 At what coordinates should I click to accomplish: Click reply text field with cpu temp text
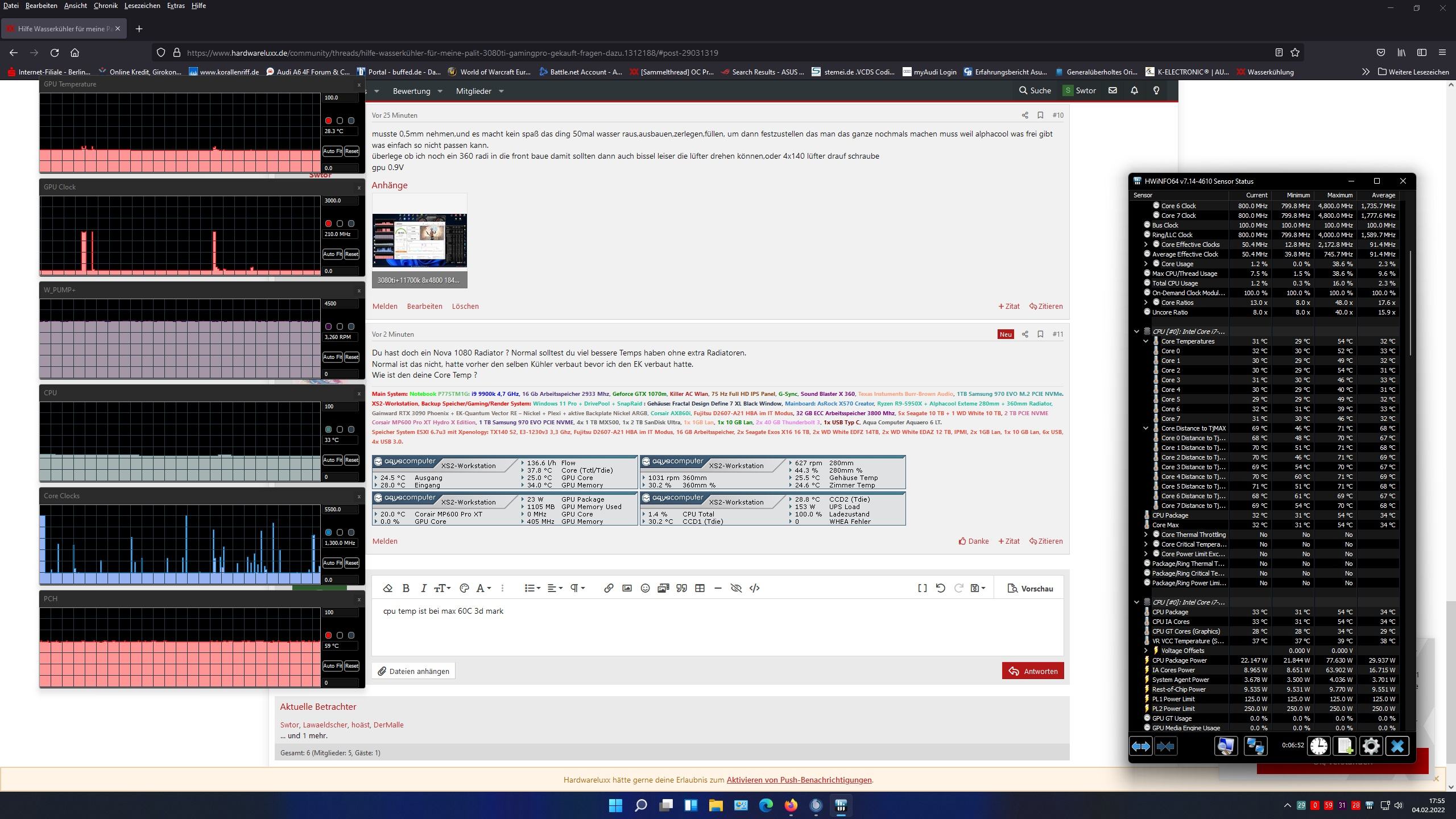718,627
